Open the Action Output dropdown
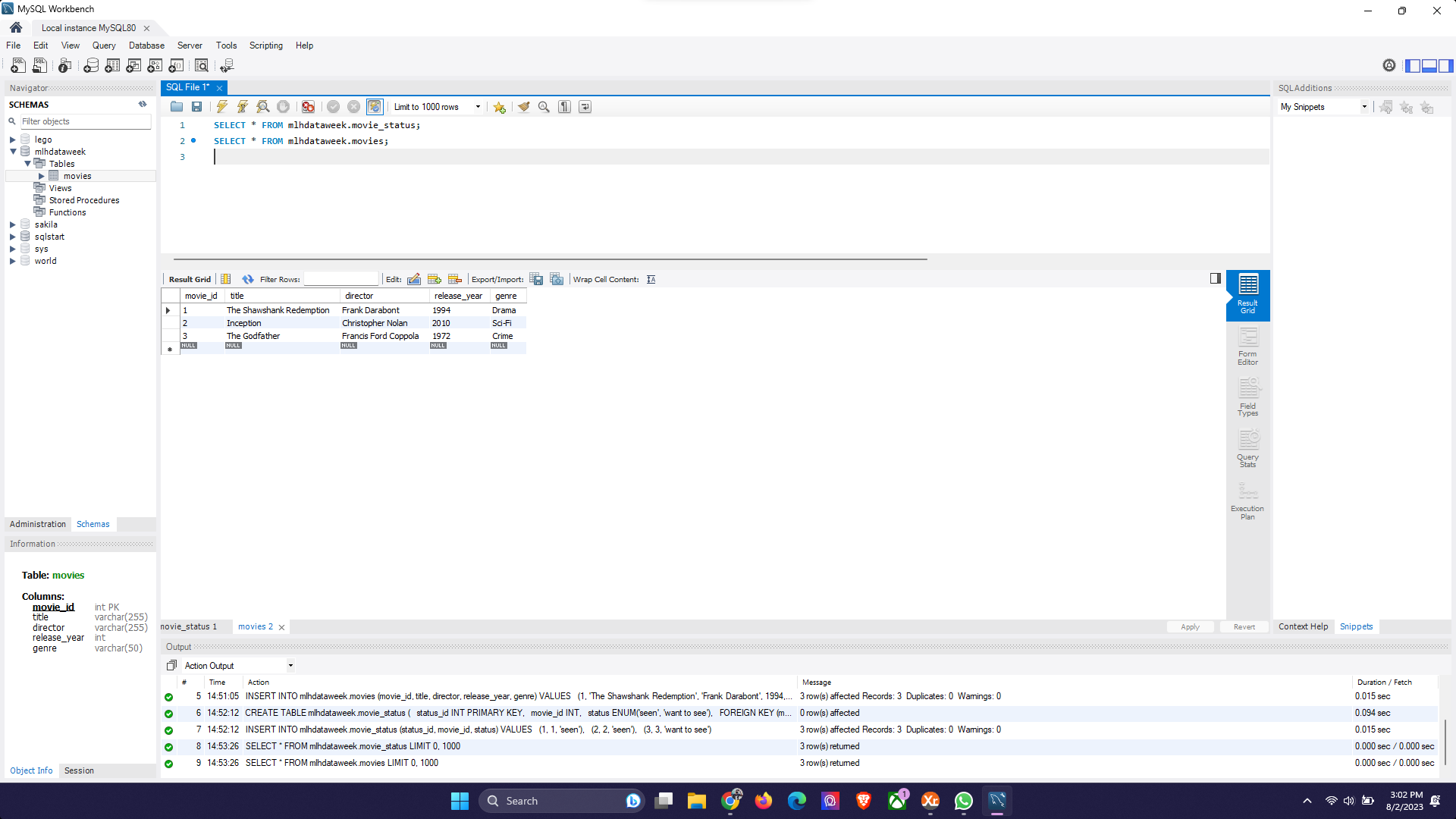The image size is (1456, 819). [x=290, y=666]
